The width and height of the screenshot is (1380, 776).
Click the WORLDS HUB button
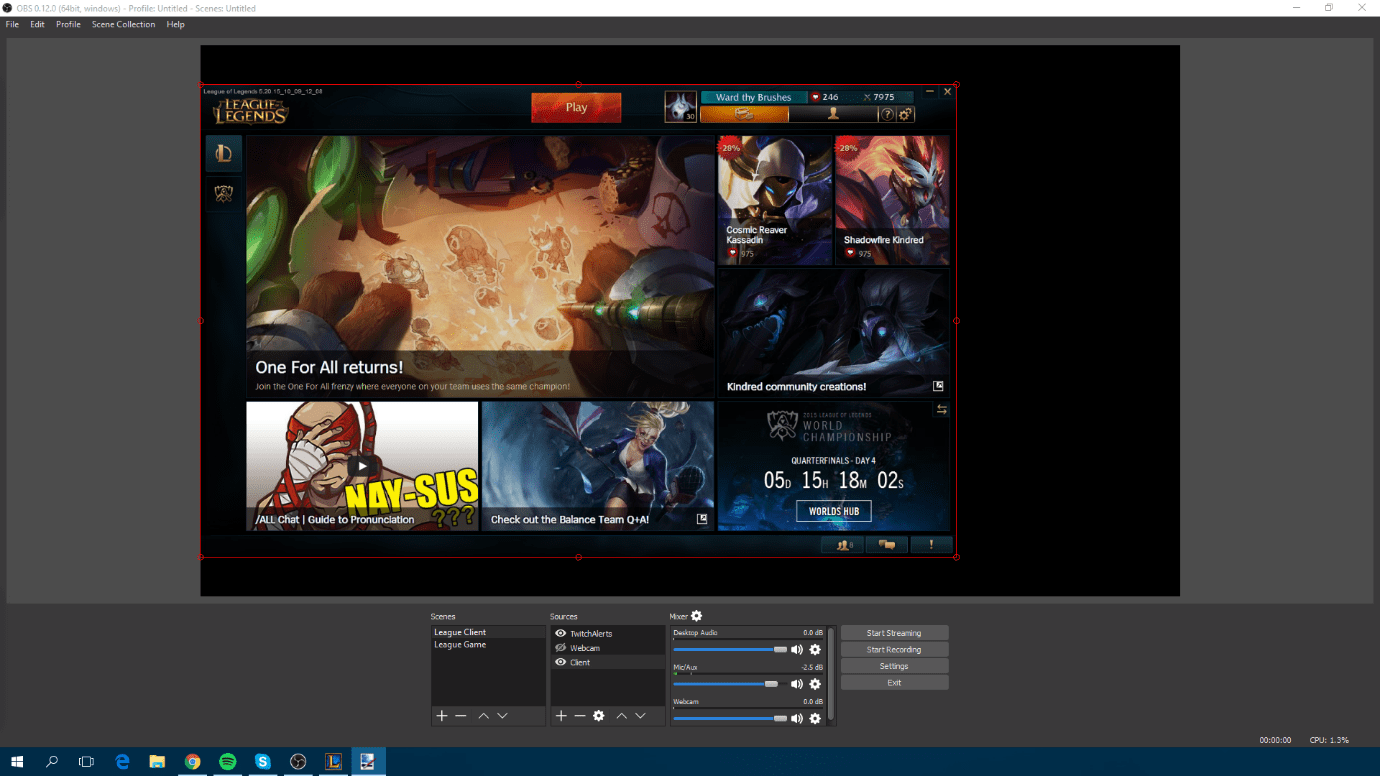coord(833,511)
